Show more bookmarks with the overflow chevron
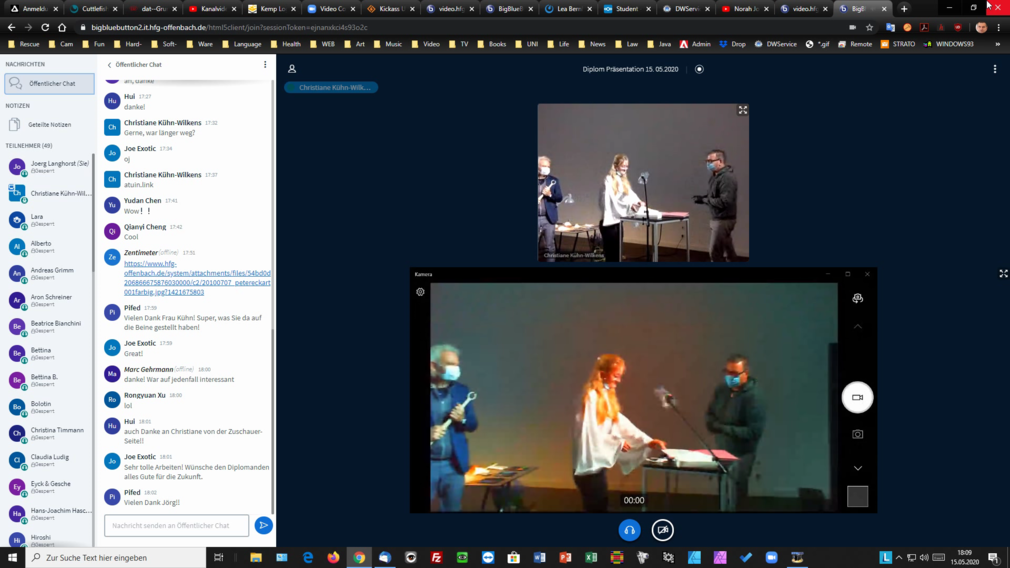The image size is (1010, 568). tap(998, 44)
